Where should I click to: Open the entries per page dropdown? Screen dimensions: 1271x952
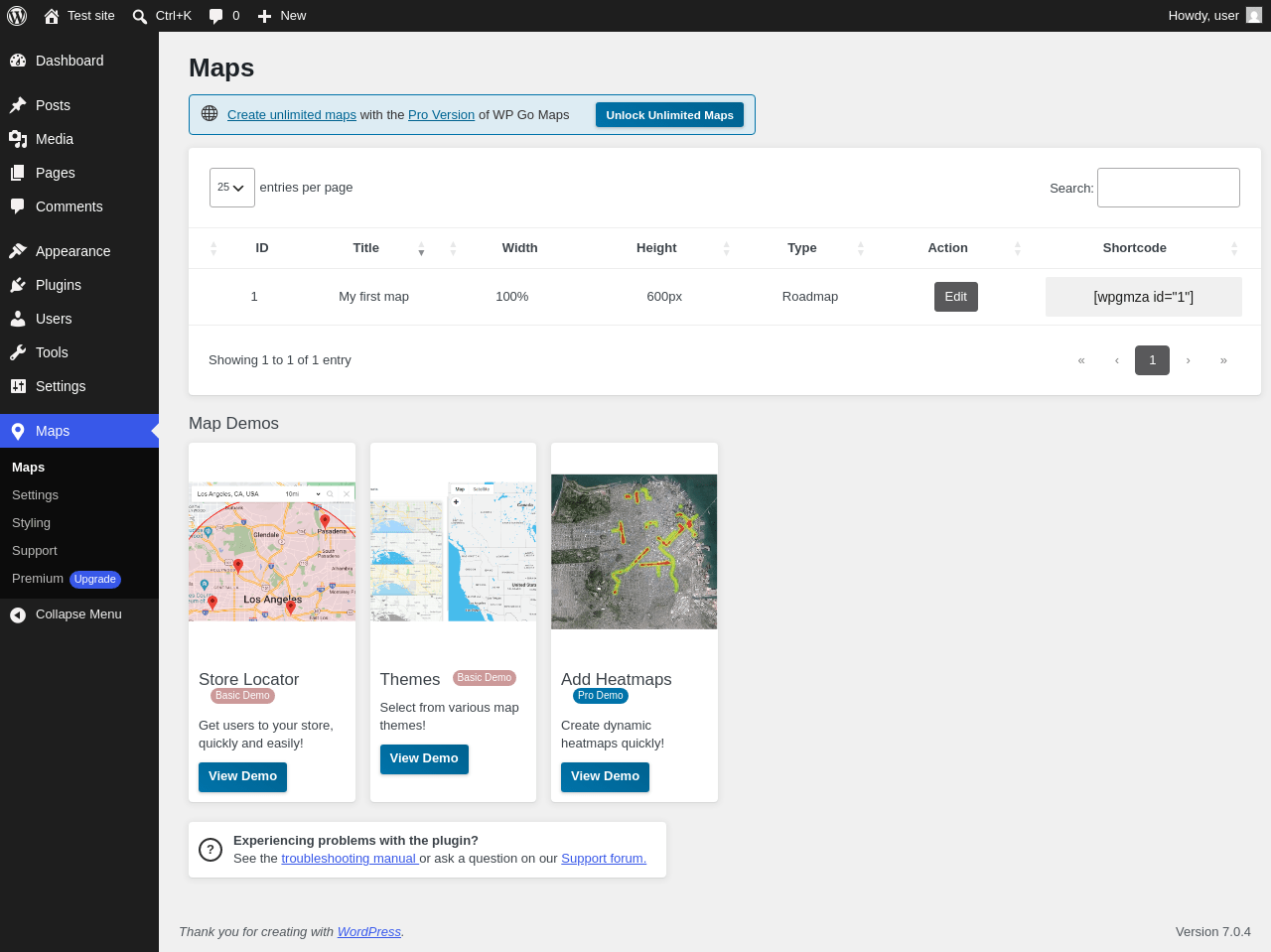[x=232, y=188]
